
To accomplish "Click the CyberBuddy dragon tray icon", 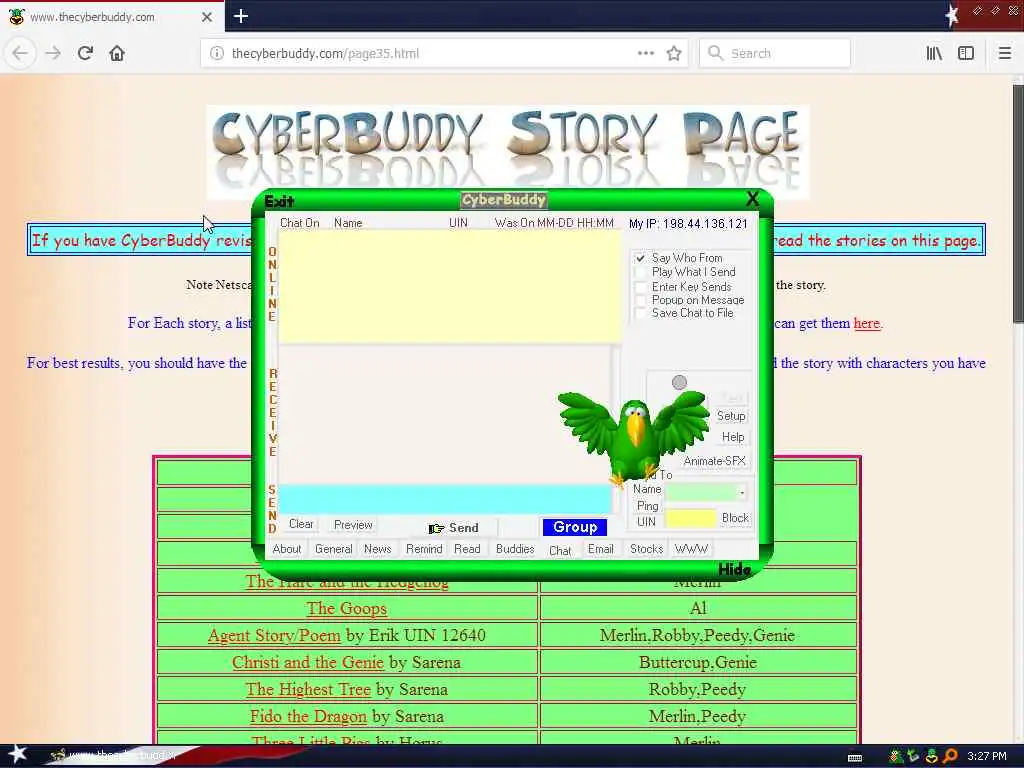I will (x=895, y=756).
